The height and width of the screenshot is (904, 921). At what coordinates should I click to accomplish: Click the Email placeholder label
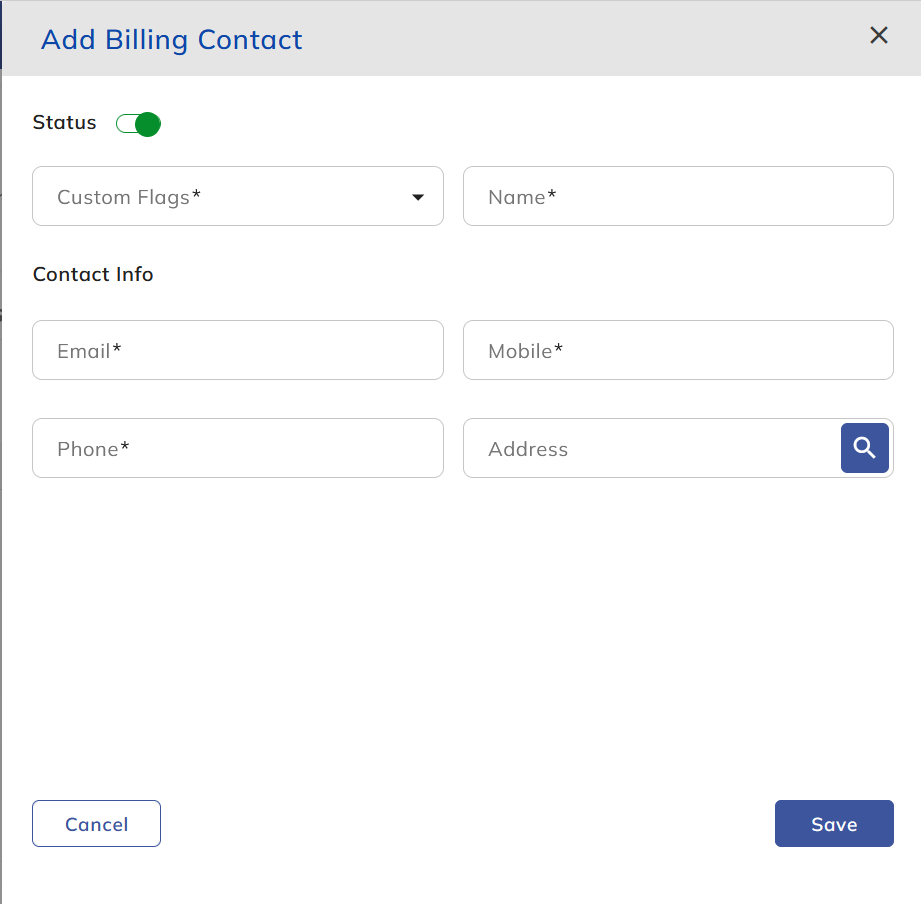coord(89,351)
